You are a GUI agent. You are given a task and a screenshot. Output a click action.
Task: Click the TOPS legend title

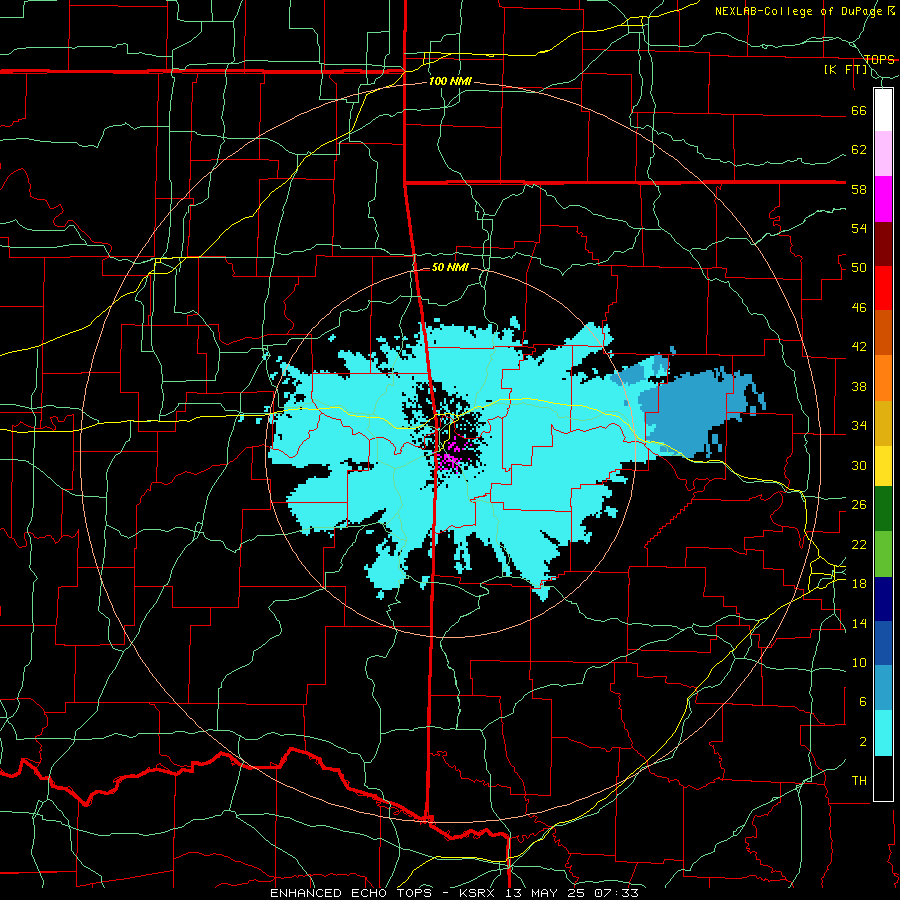pos(879,59)
